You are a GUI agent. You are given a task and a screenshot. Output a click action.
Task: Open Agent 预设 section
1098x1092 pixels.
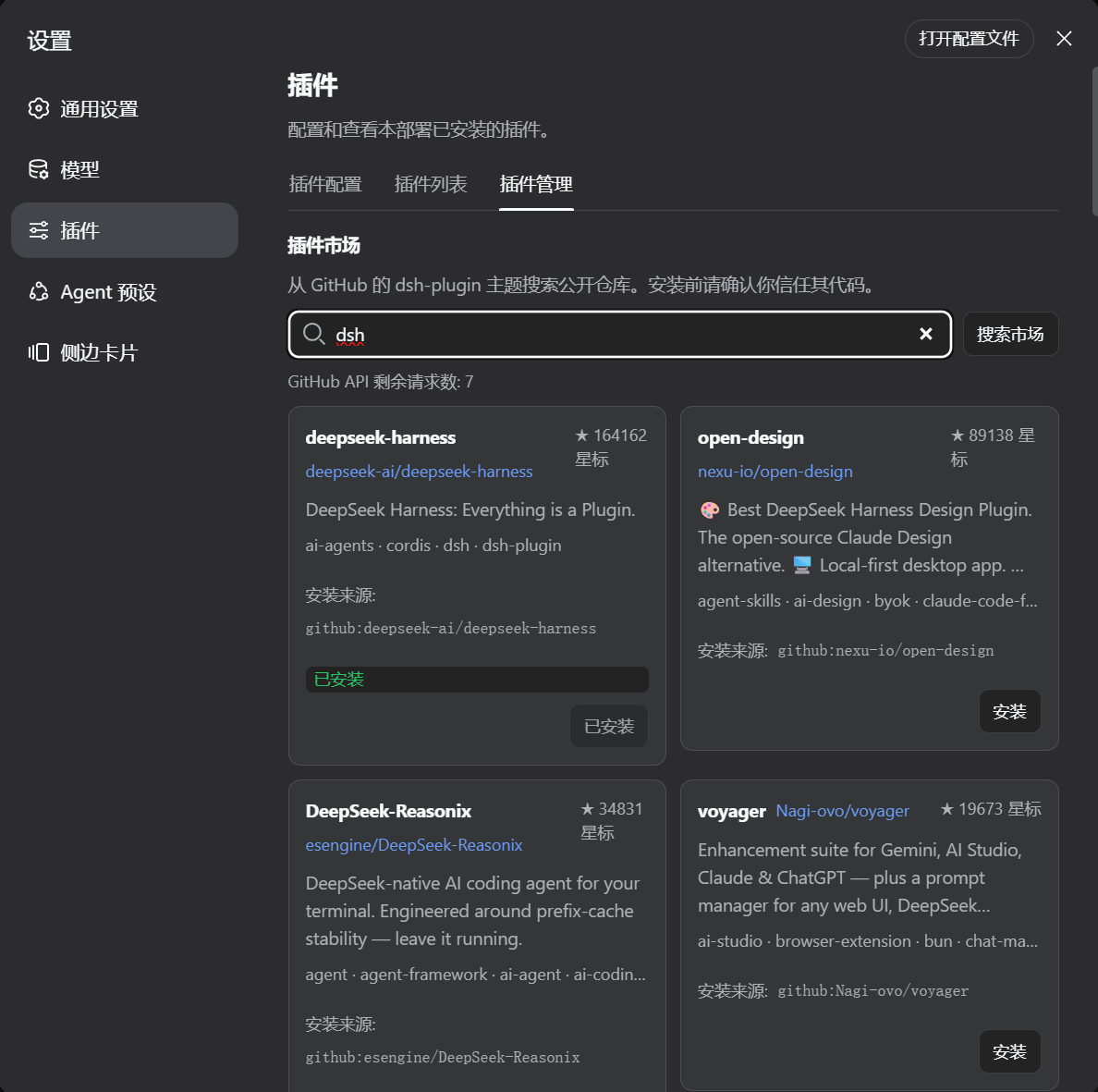click(125, 291)
